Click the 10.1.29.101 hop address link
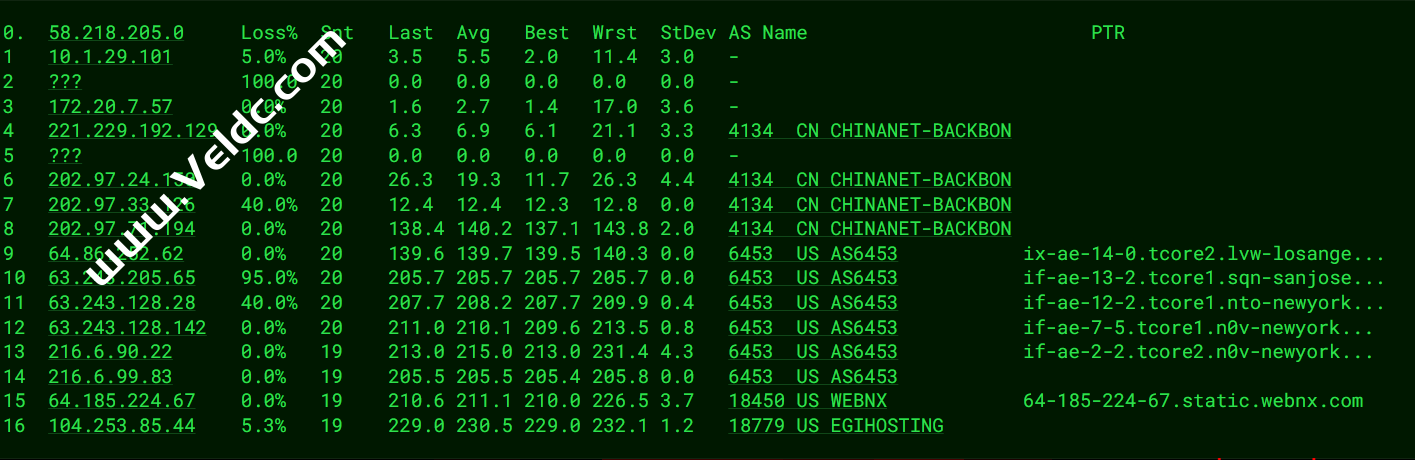 tap(110, 57)
